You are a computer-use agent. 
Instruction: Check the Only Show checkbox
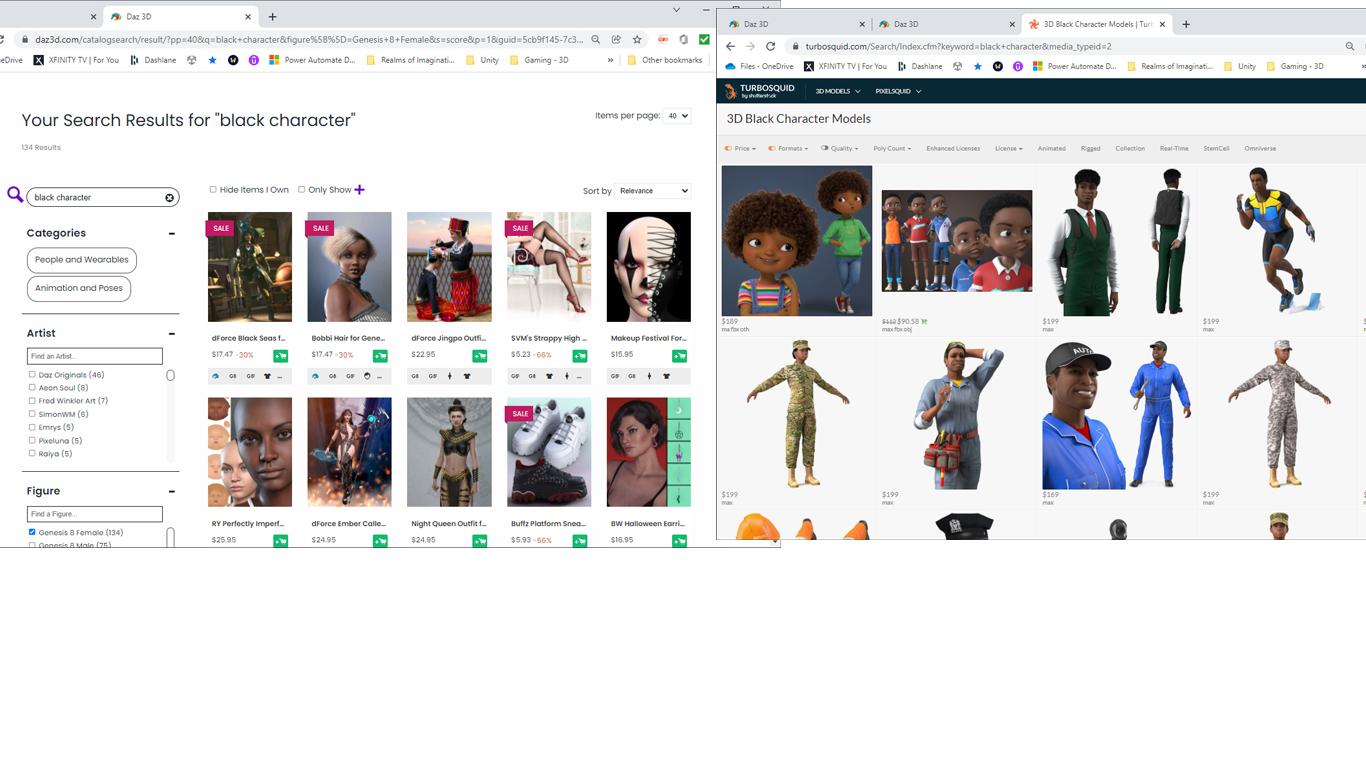click(301, 190)
